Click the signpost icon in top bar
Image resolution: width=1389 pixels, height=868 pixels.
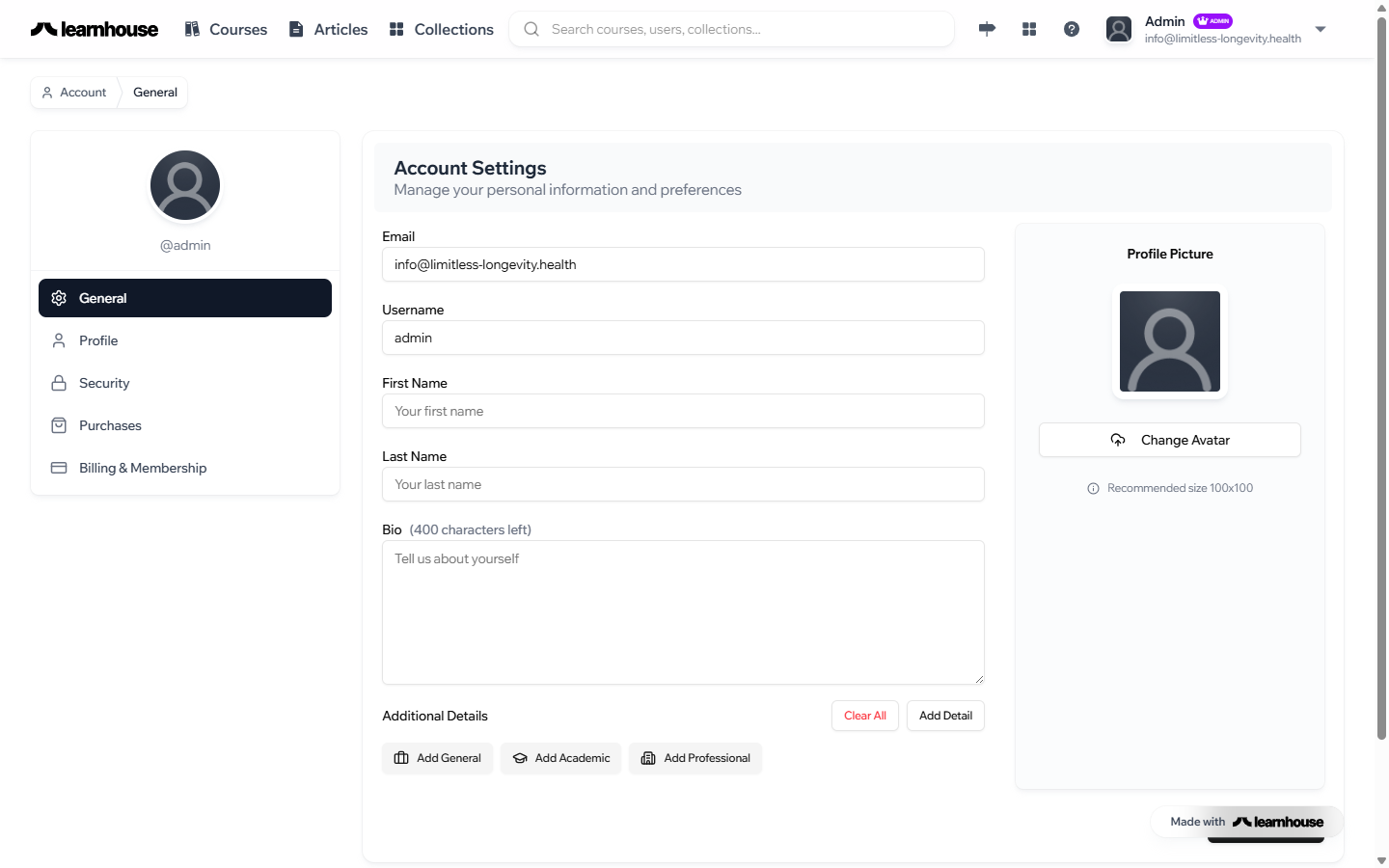(x=987, y=29)
